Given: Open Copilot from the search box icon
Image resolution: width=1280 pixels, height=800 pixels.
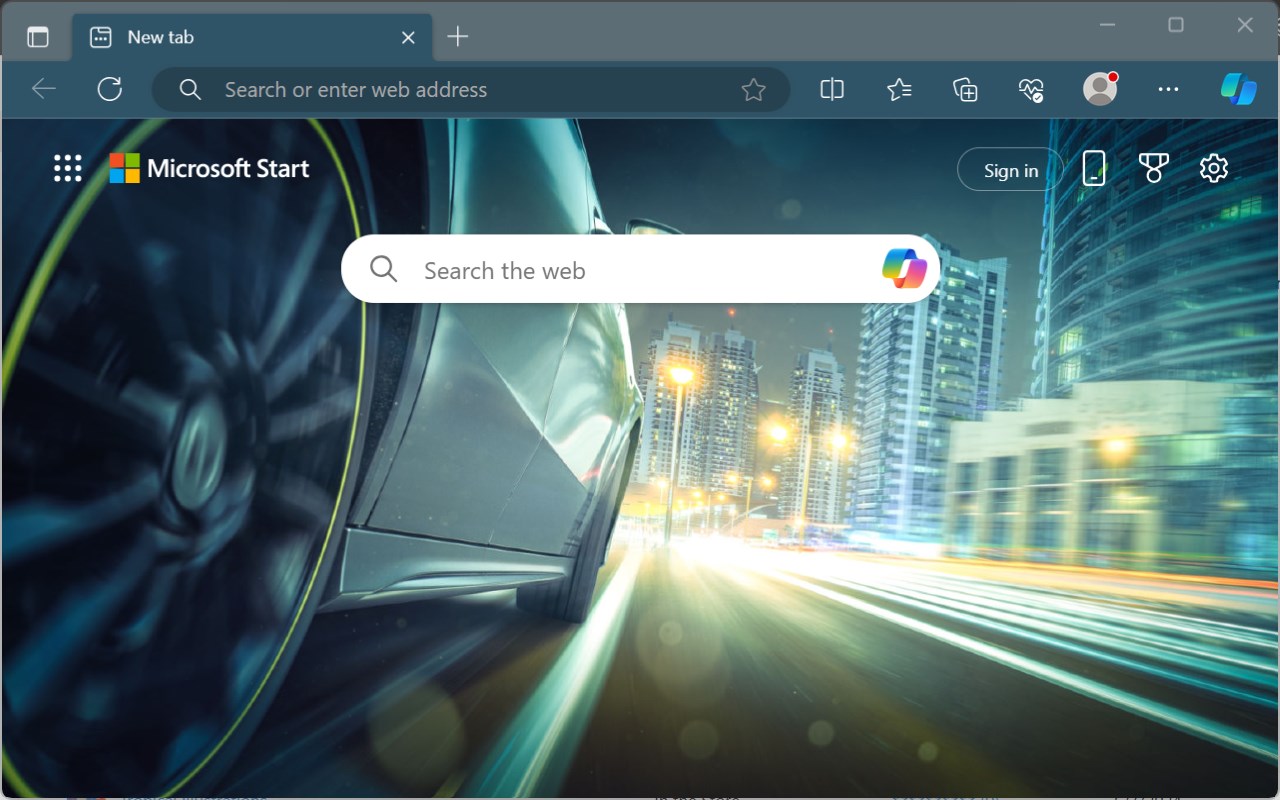Looking at the screenshot, I should [x=904, y=269].
